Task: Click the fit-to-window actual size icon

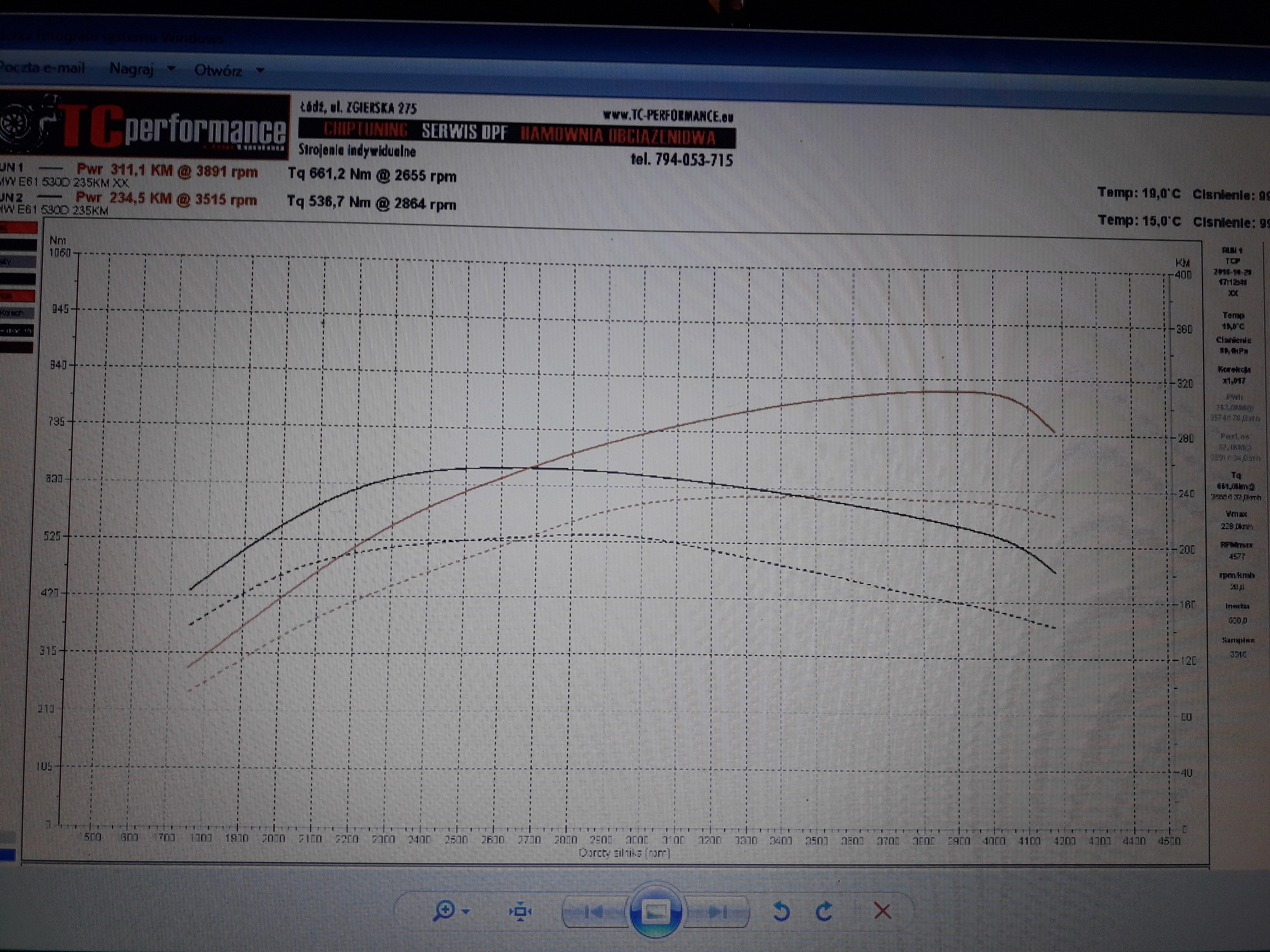Action: 520,911
